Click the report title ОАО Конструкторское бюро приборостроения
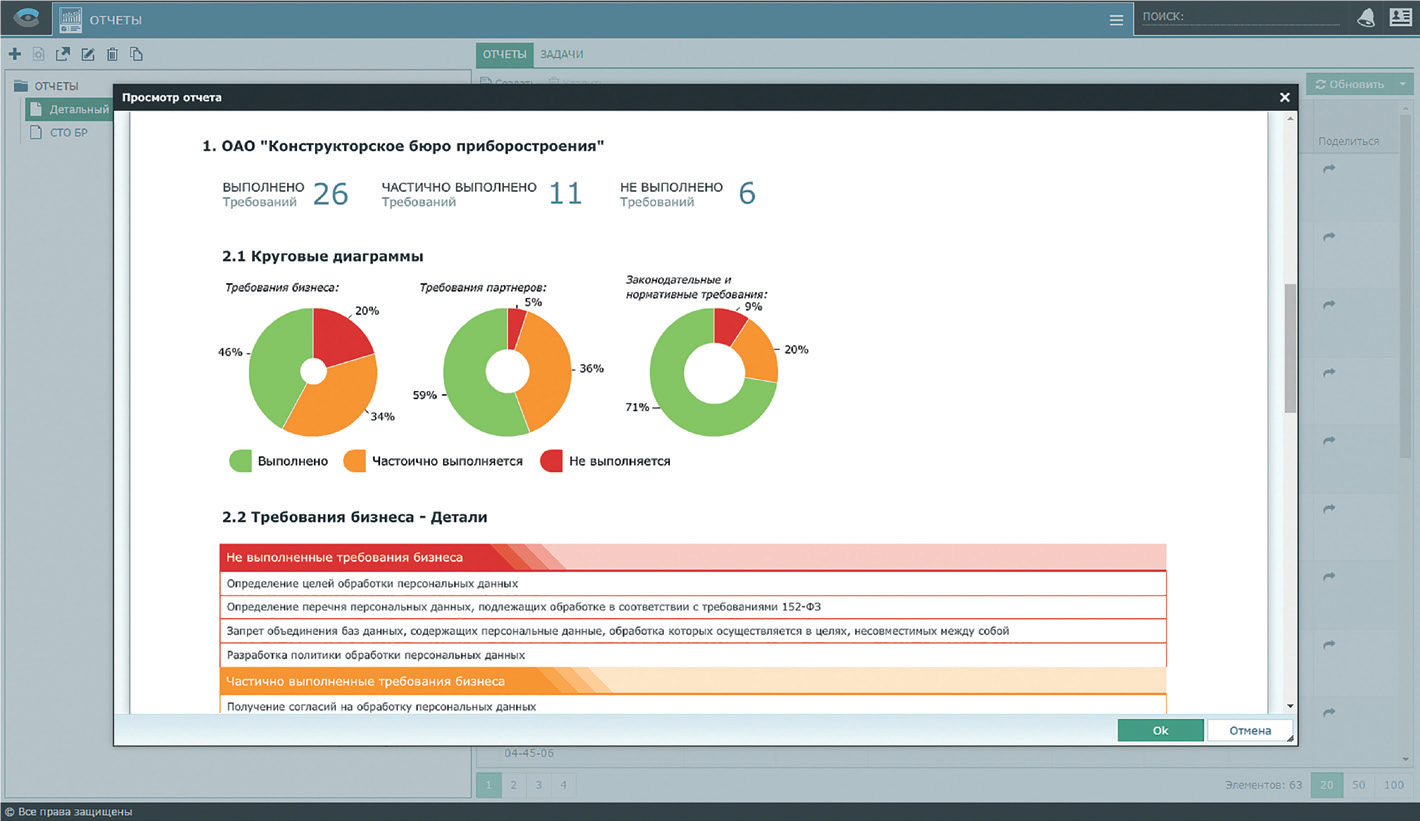This screenshot has height=821, width=1420. (403, 147)
